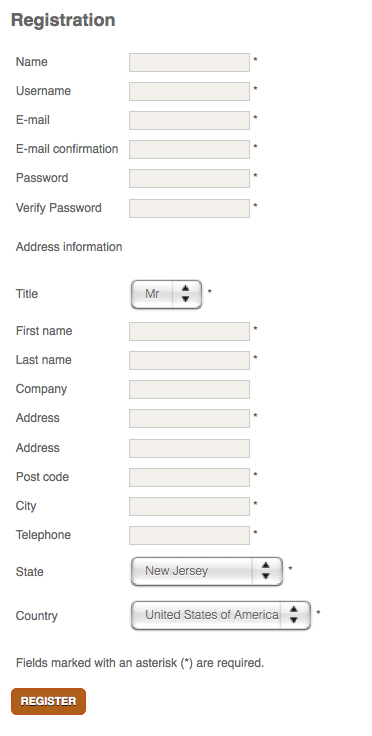Expand the Country dropdown list
This screenshot has width=372, height=736.
click(x=220, y=615)
